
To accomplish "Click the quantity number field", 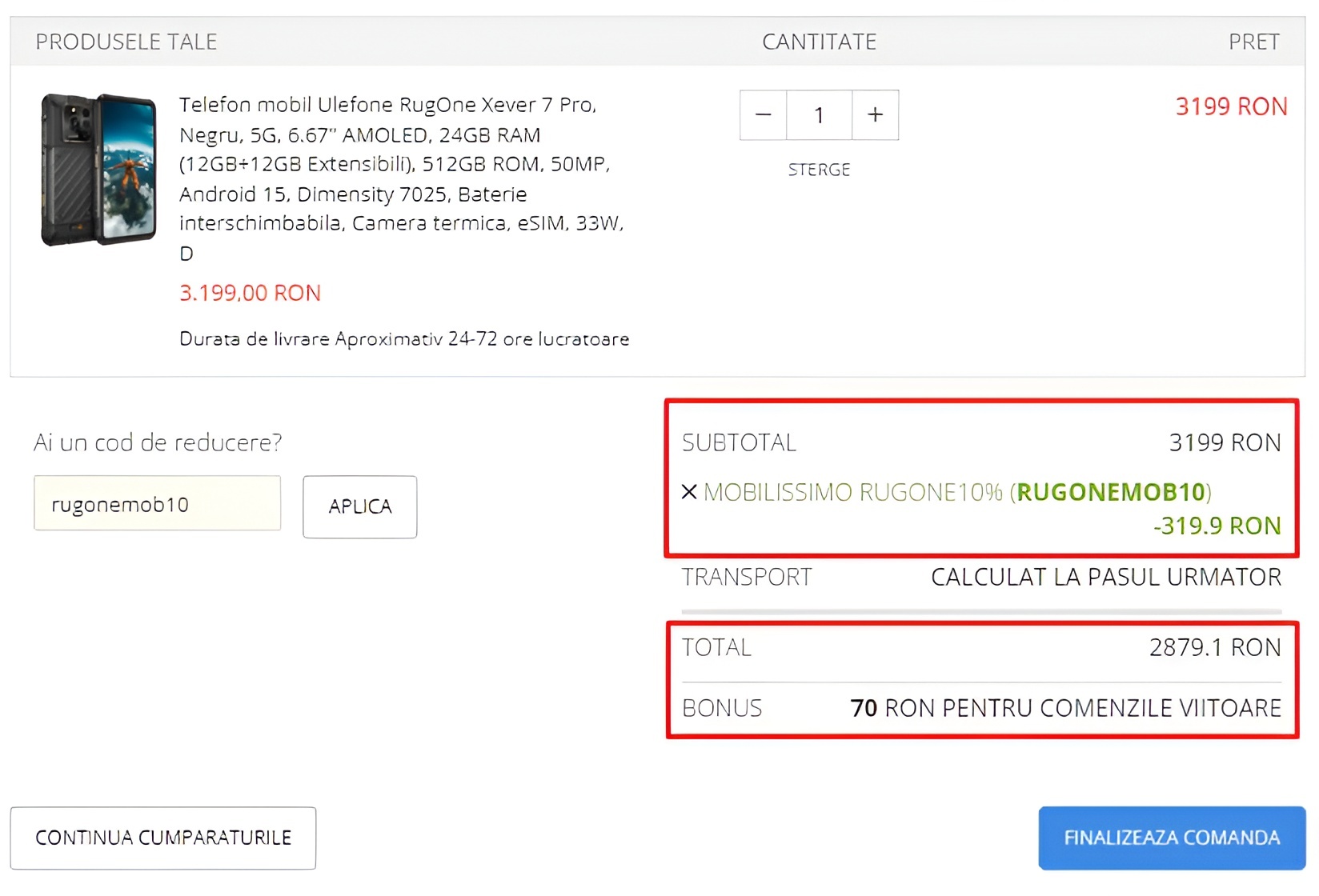I will [819, 115].
